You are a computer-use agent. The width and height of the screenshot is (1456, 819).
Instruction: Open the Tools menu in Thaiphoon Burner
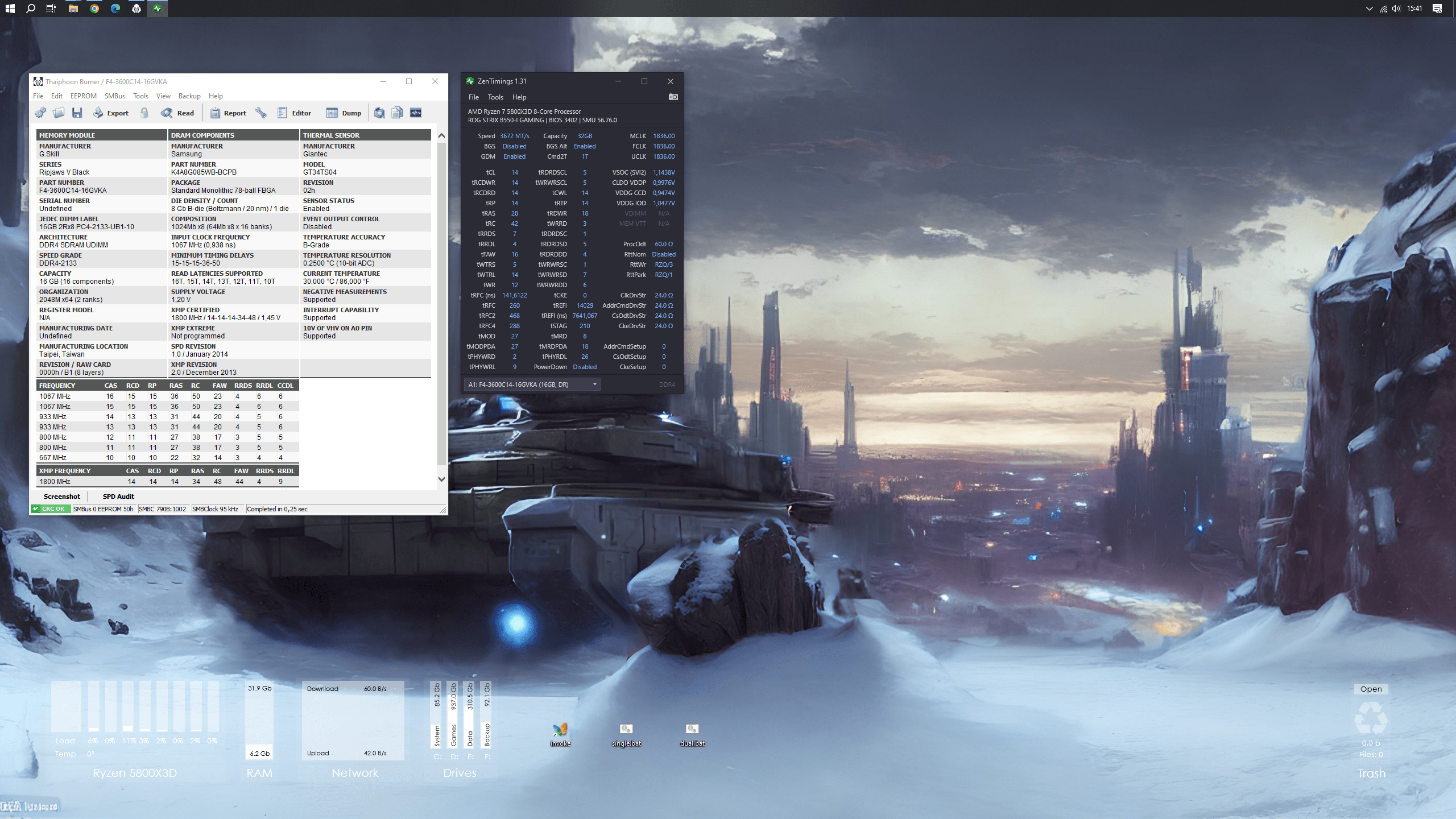point(140,96)
